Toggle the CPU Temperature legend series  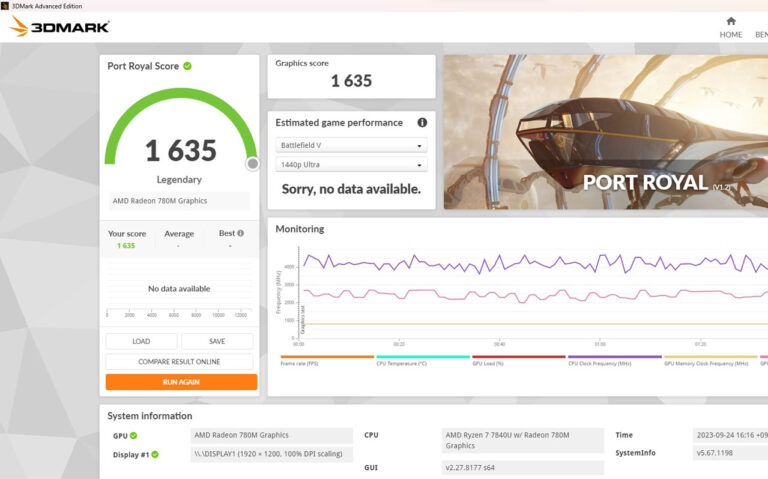point(422,362)
